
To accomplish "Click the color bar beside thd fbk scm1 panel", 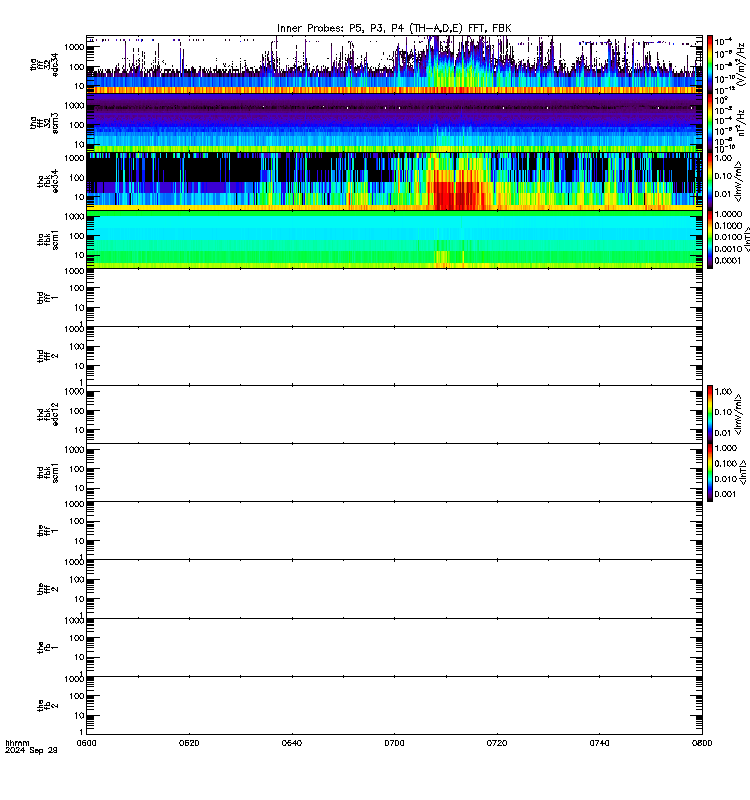I will [x=710, y=472].
